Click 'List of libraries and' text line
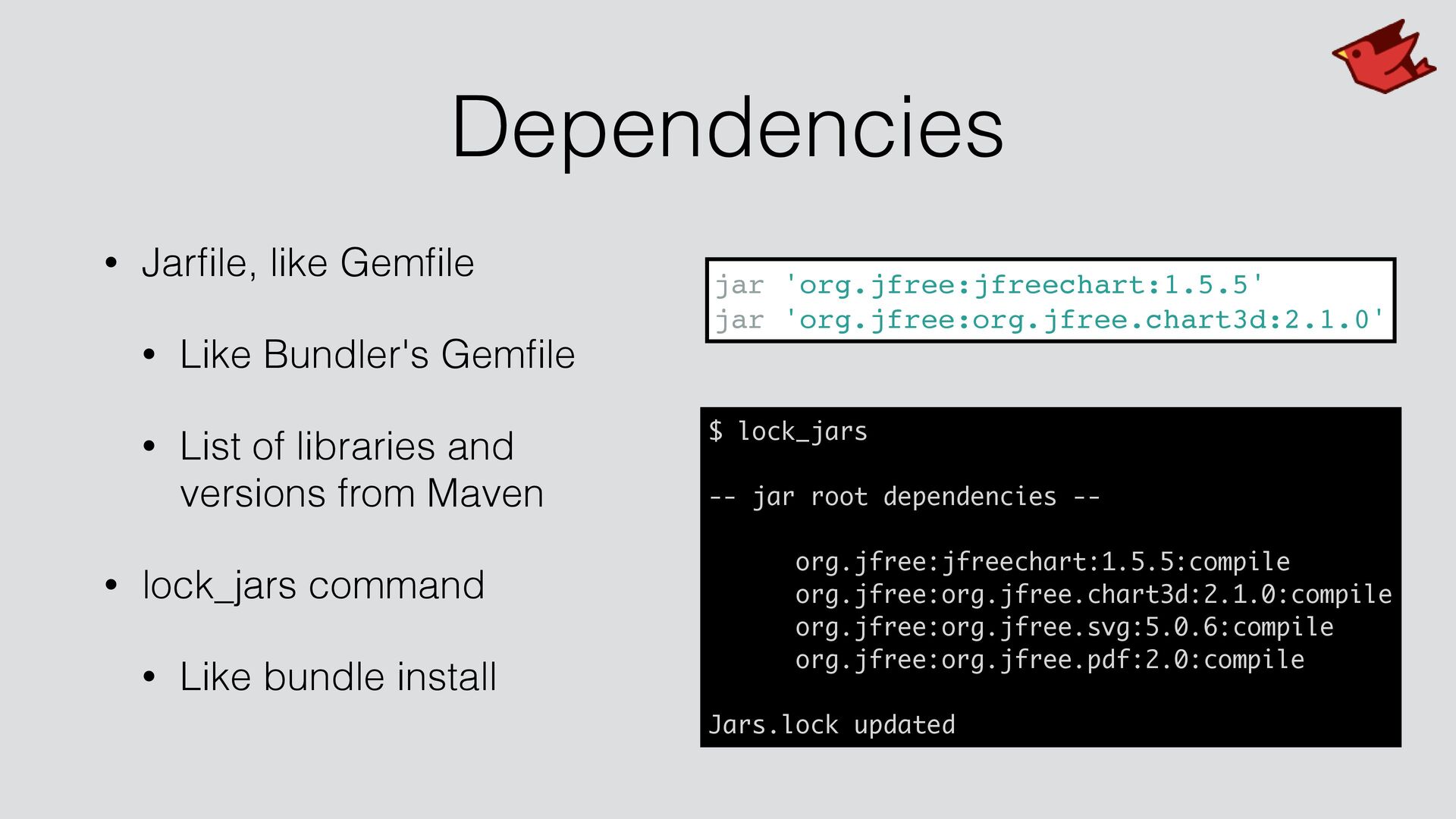Image resolution: width=1456 pixels, height=819 pixels. point(347,447)
